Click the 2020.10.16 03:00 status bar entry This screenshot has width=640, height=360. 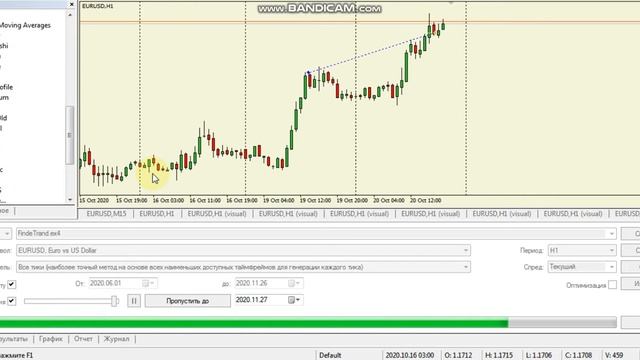tap(410, 355)
